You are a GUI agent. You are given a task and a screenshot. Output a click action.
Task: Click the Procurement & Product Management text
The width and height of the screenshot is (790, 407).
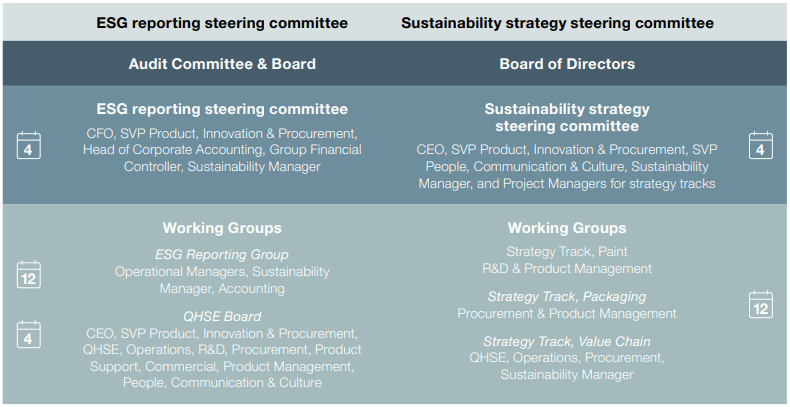tap(567, 313)
